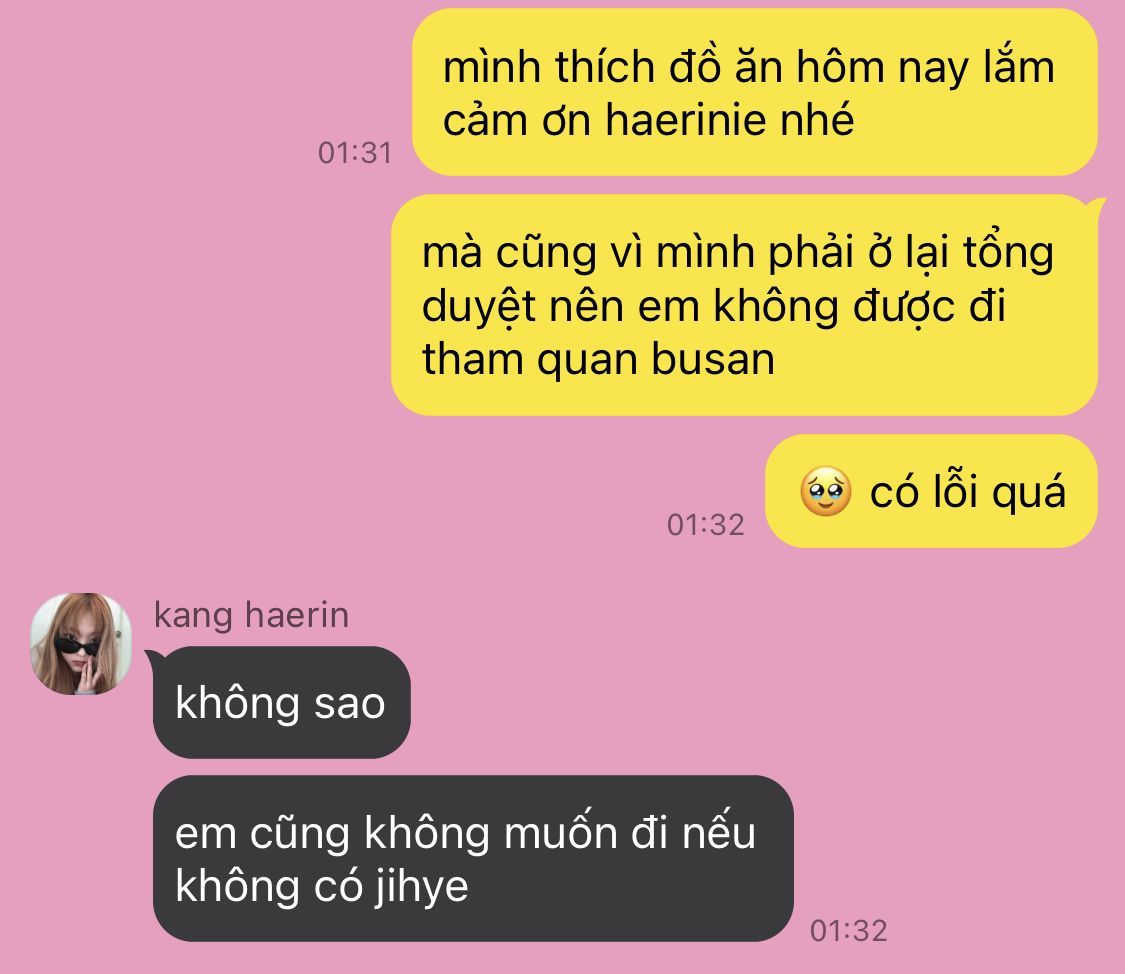Click the words 'cảm ơn' in first bubble
The width and height of the screenshot is (1125, 974).
(516, 119)
